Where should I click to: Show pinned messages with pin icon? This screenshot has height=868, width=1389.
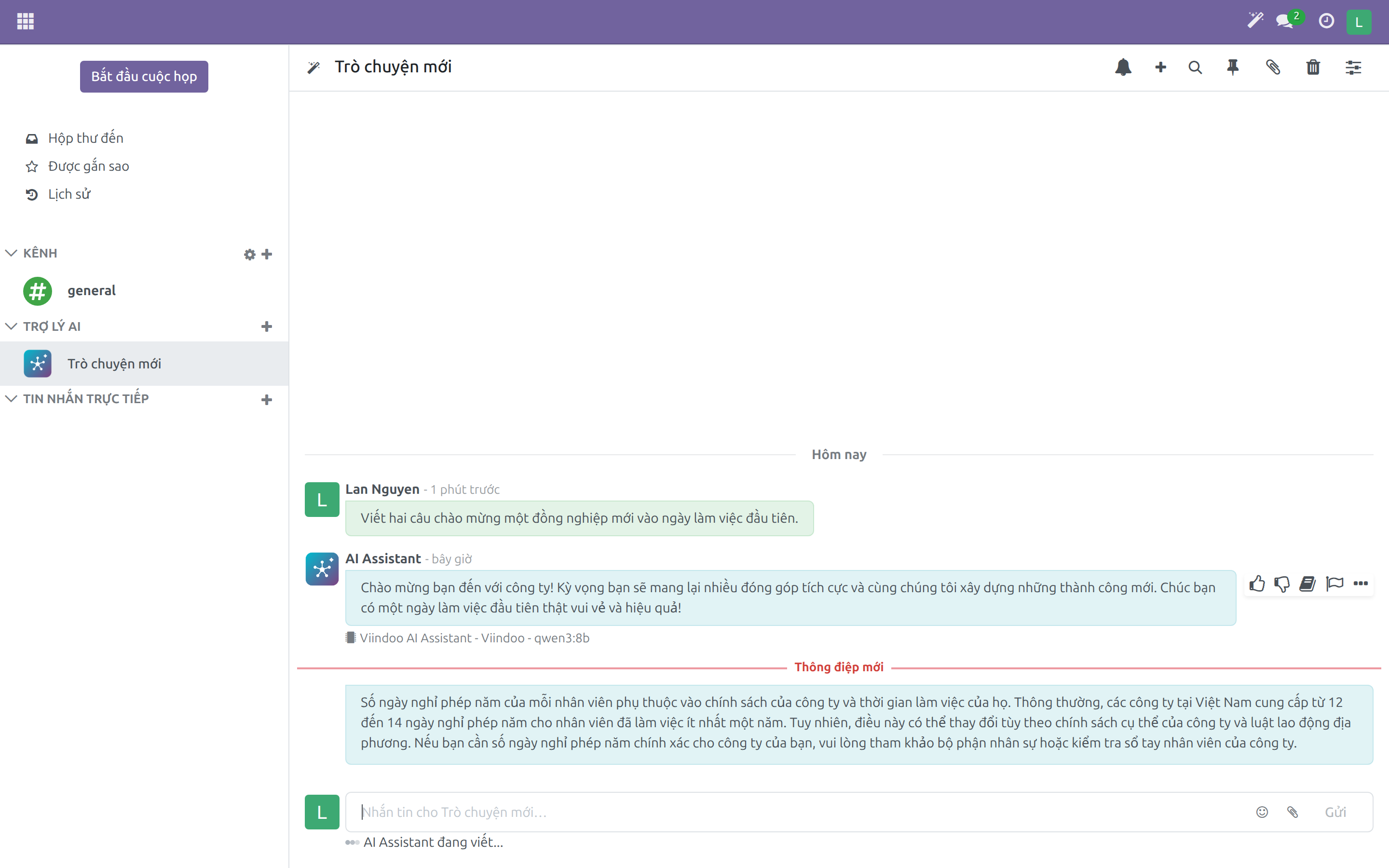[1233, 67]
